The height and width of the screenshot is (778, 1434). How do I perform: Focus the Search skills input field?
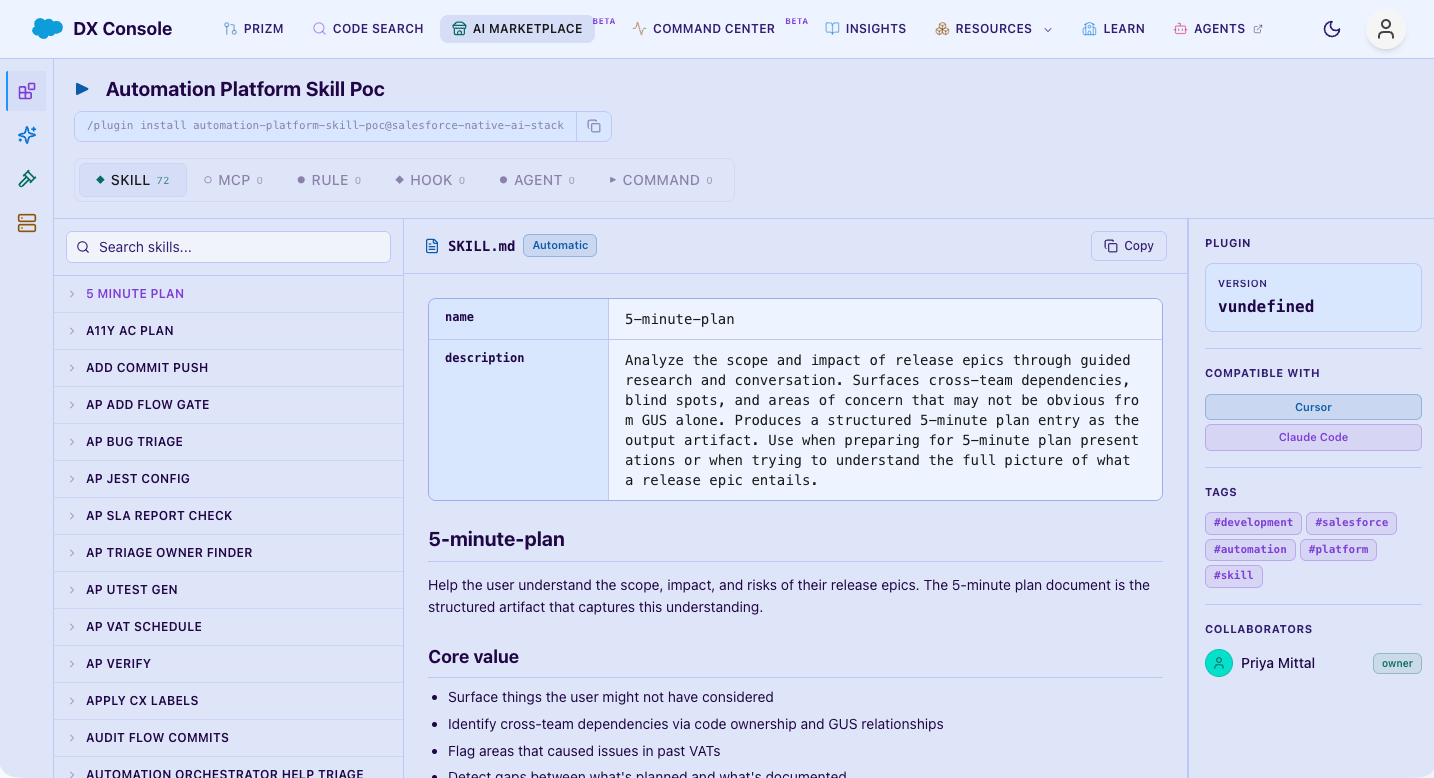[228, 247]
